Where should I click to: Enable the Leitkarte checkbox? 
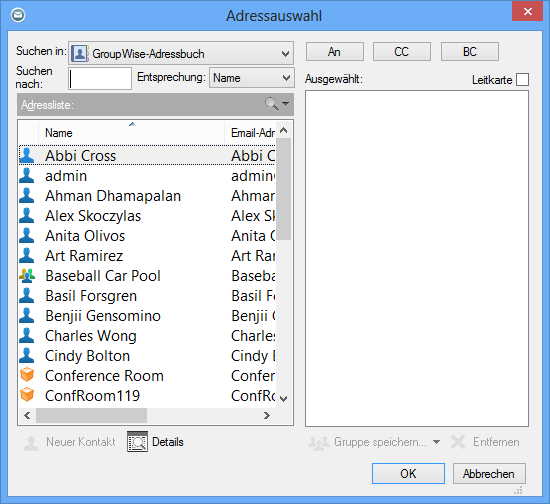pos(522,80)
